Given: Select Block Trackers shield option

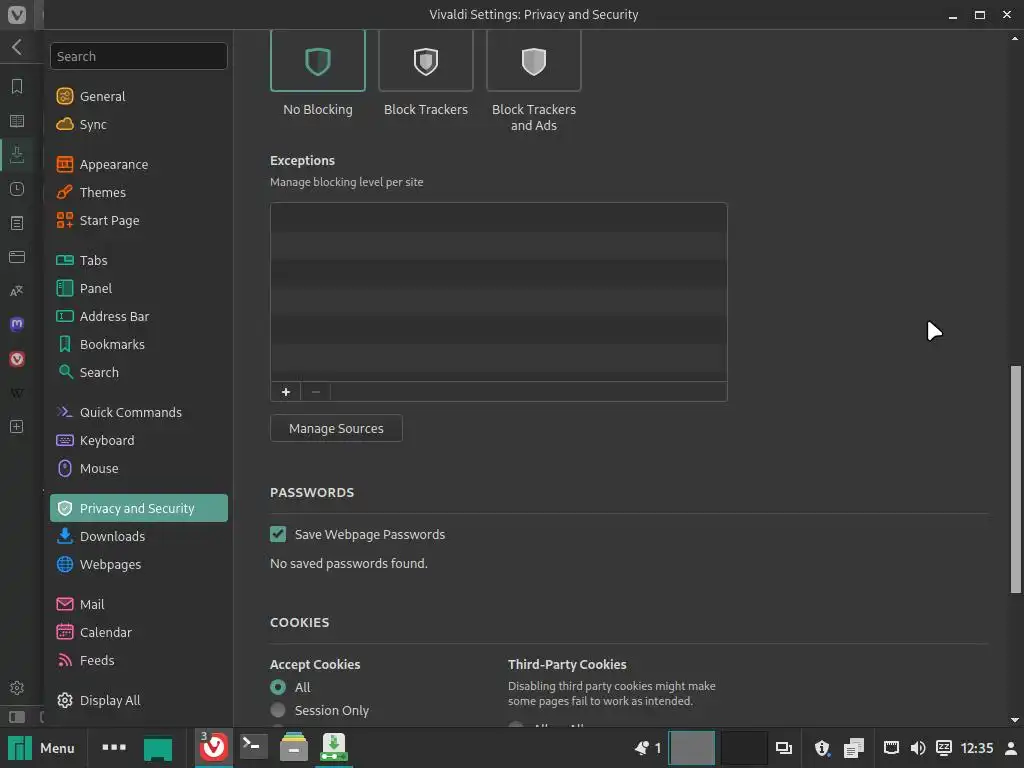Looking at the screenshot, I should click(426, 61).
